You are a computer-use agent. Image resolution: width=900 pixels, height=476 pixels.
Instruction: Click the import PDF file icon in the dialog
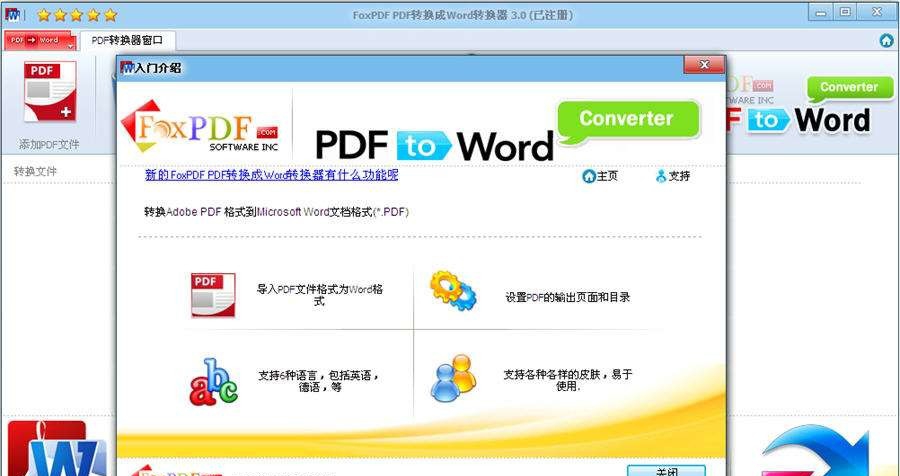213,295
